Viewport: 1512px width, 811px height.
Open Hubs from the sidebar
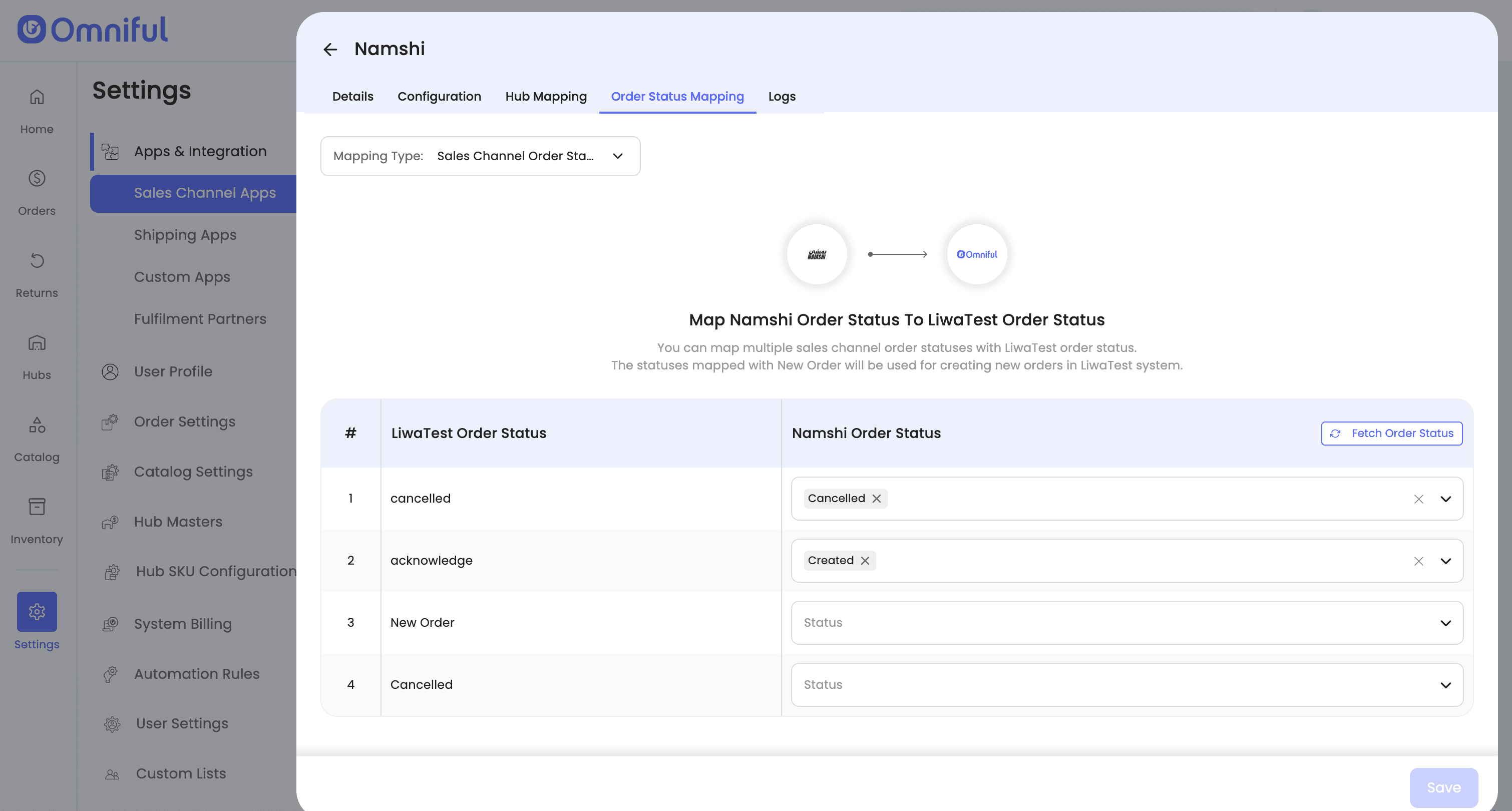37,357
